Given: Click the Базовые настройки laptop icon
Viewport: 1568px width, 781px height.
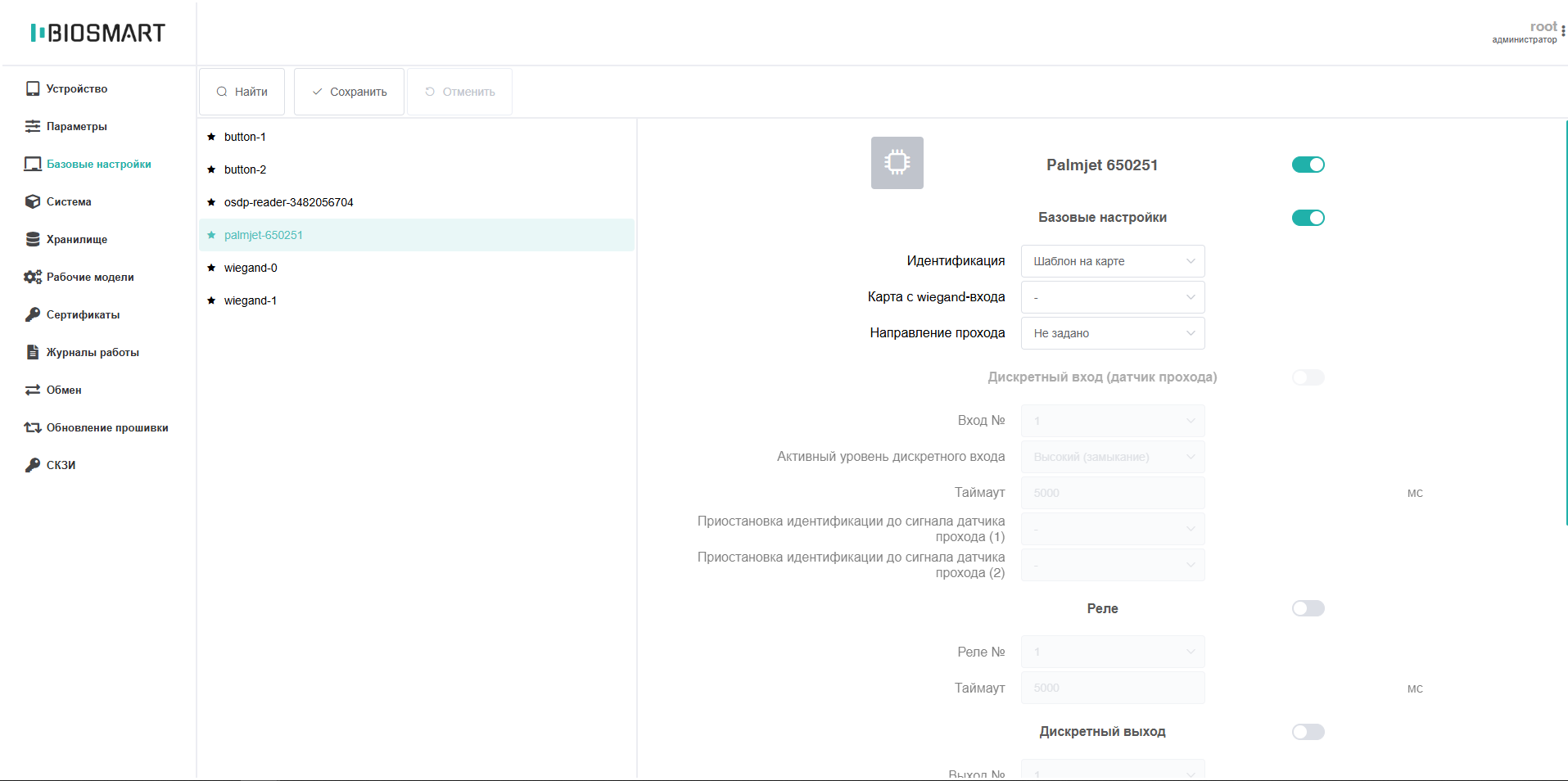Looking at the screenshot, I should tap(33, 164).
